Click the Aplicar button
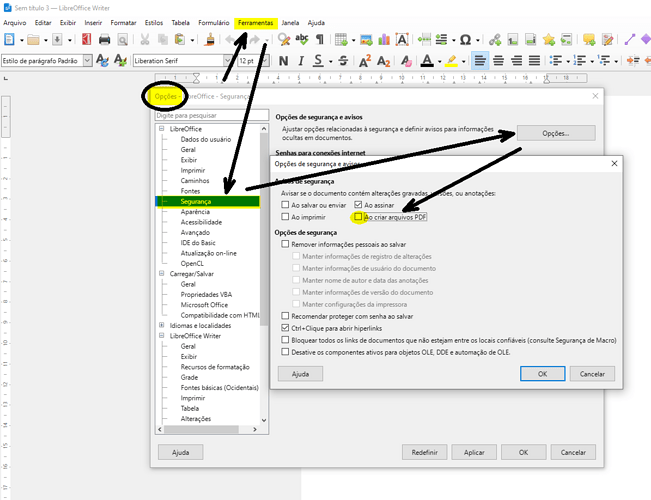The width and height of the screenshot is (651, 500). tap(474, 452)
